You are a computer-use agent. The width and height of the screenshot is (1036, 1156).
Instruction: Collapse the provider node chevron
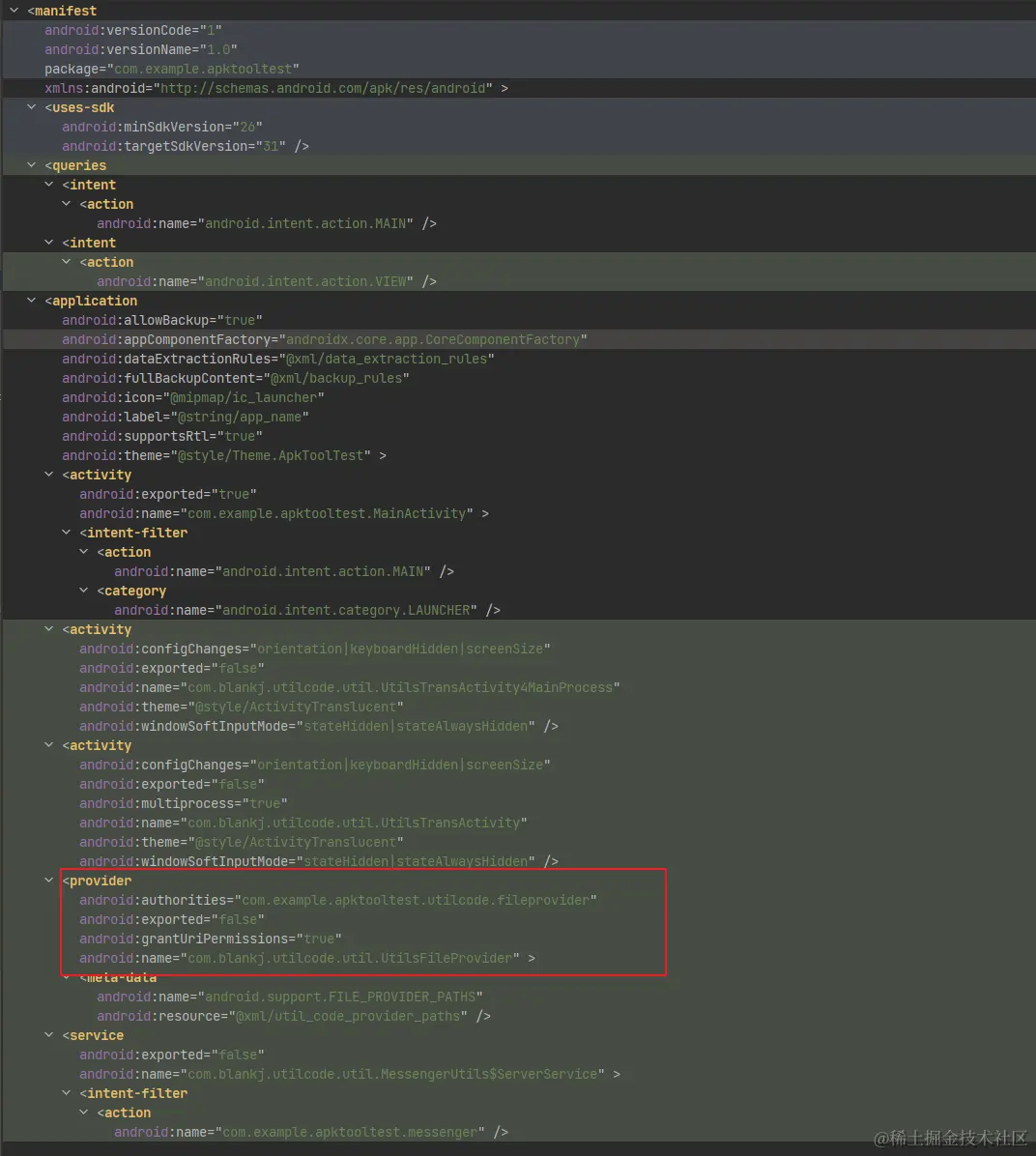49,881
